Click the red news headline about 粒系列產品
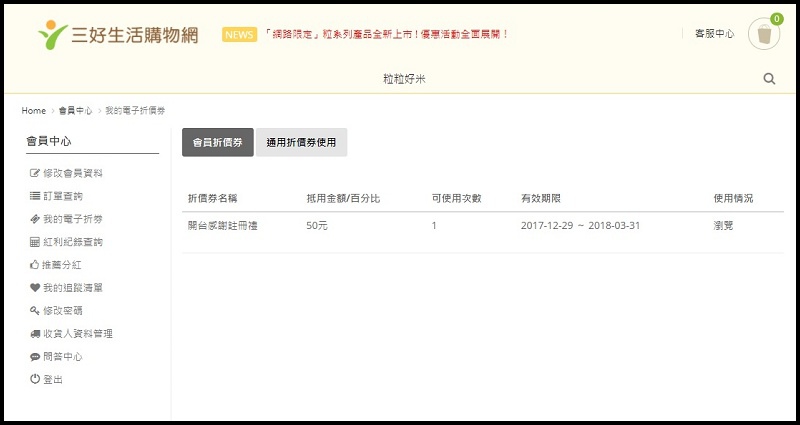 click(387, 34)
